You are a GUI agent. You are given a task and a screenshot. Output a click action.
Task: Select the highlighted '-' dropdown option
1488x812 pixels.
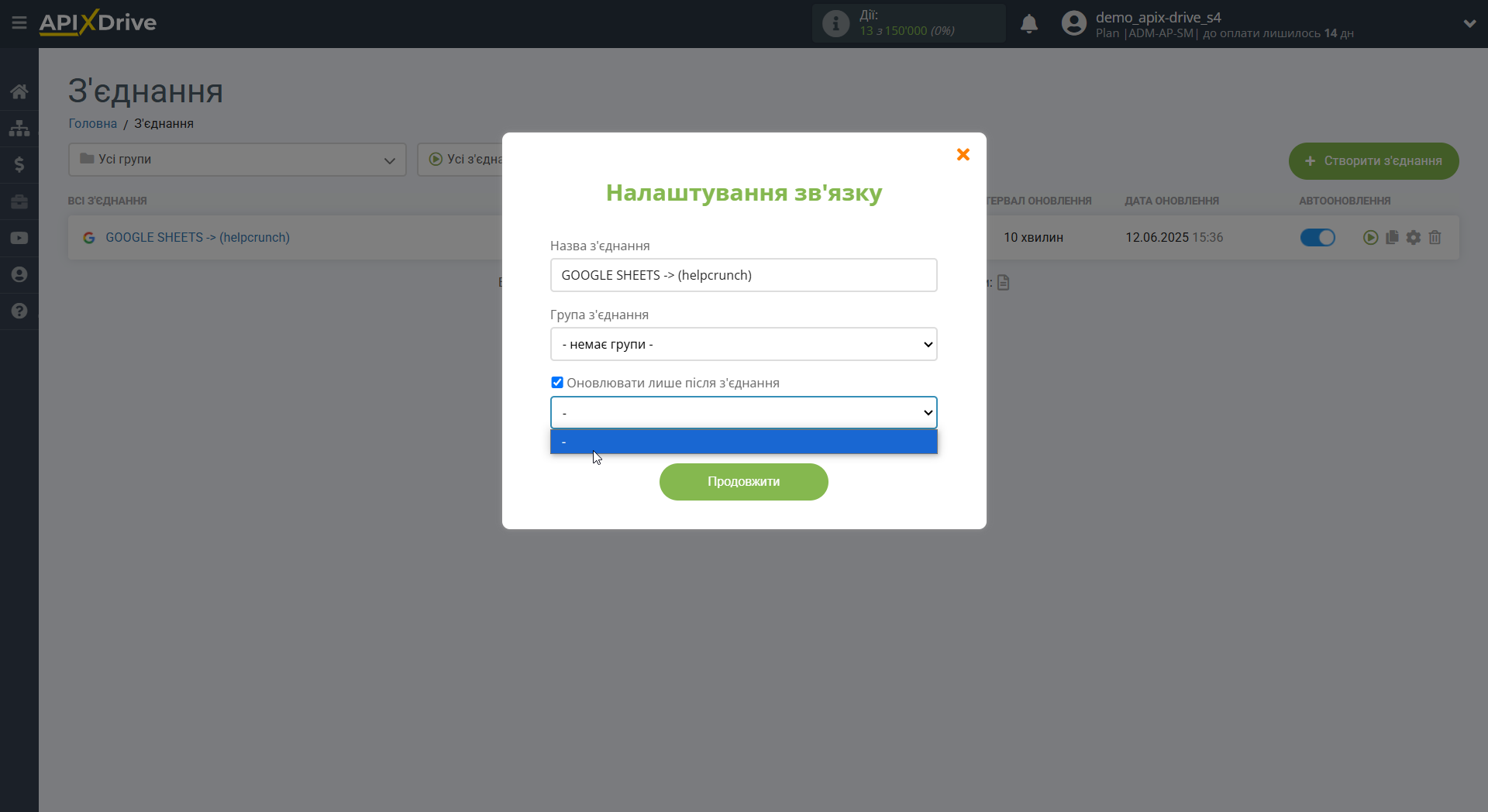(744, 442)
